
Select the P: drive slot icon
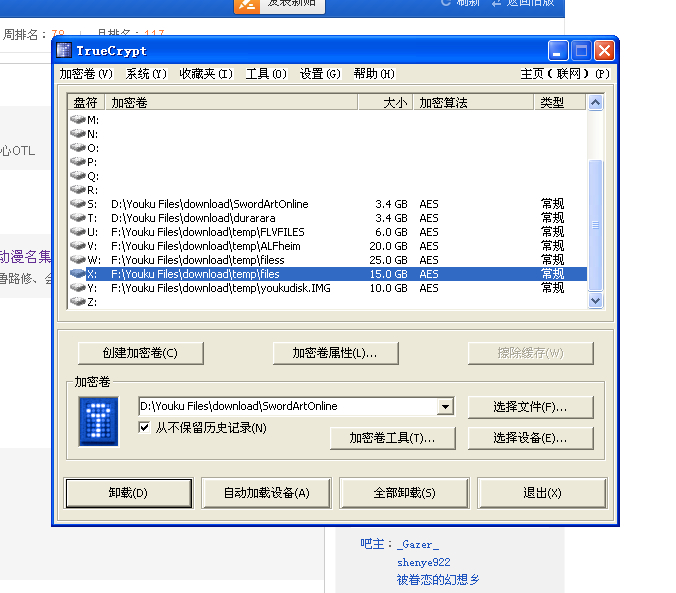[78, 161]
